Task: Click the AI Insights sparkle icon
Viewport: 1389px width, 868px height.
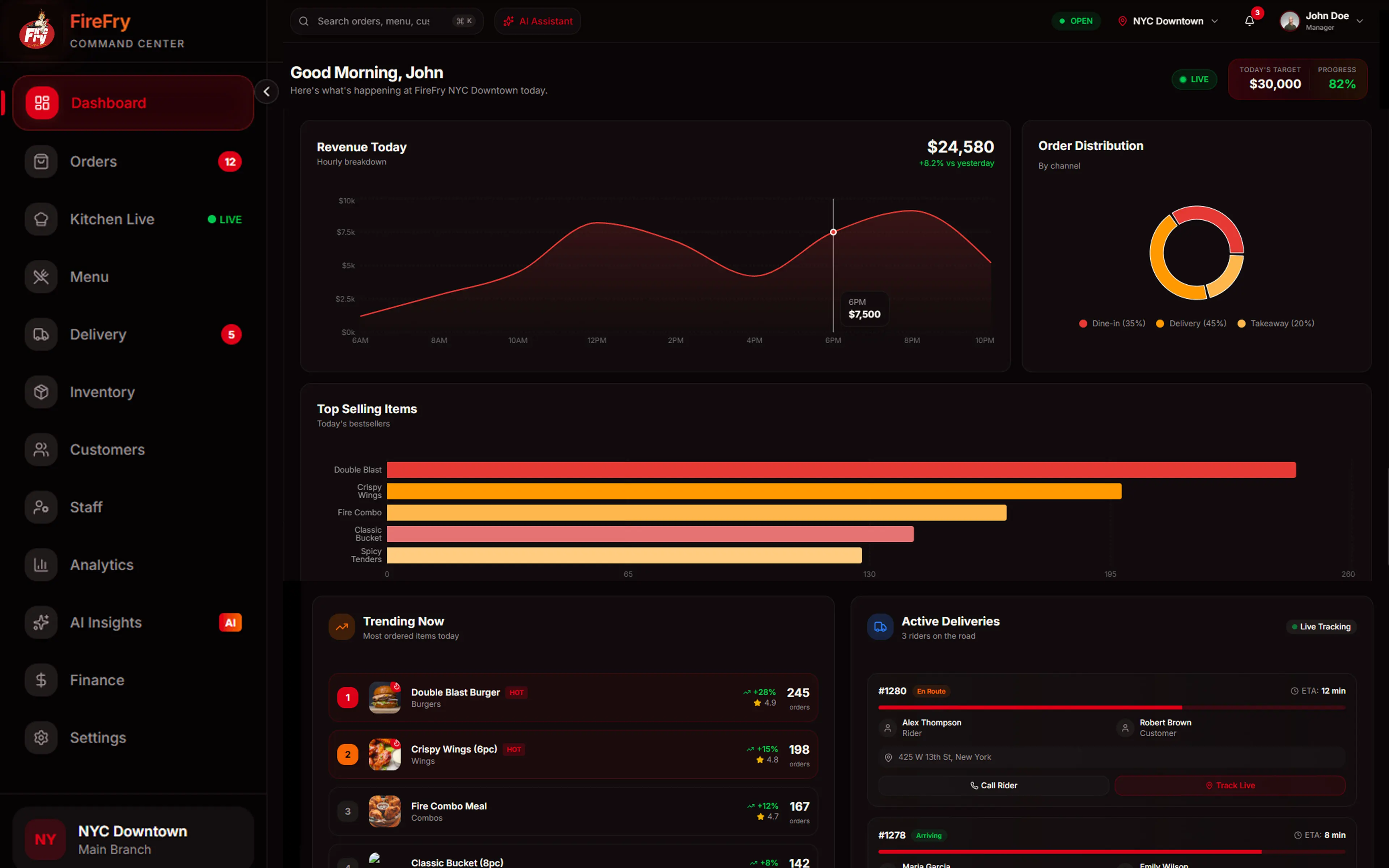Action: pyautogui.click(x=41, y=622)
